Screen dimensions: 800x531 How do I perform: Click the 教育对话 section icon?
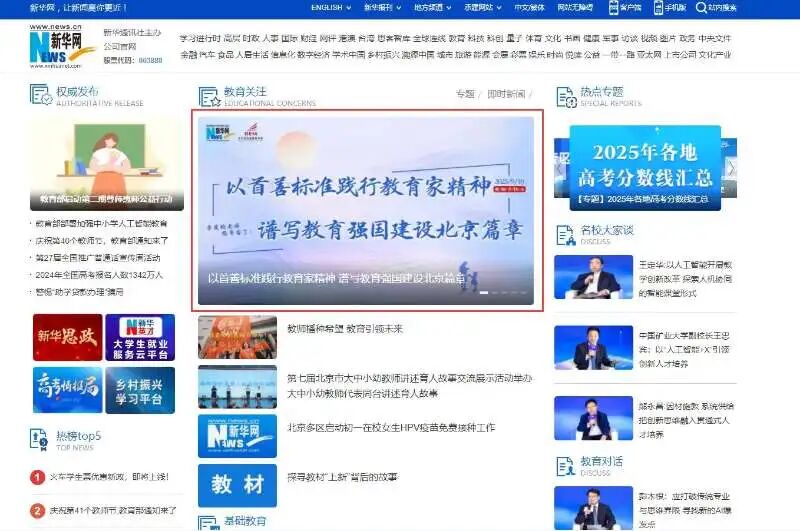click(x=565, y=465)
